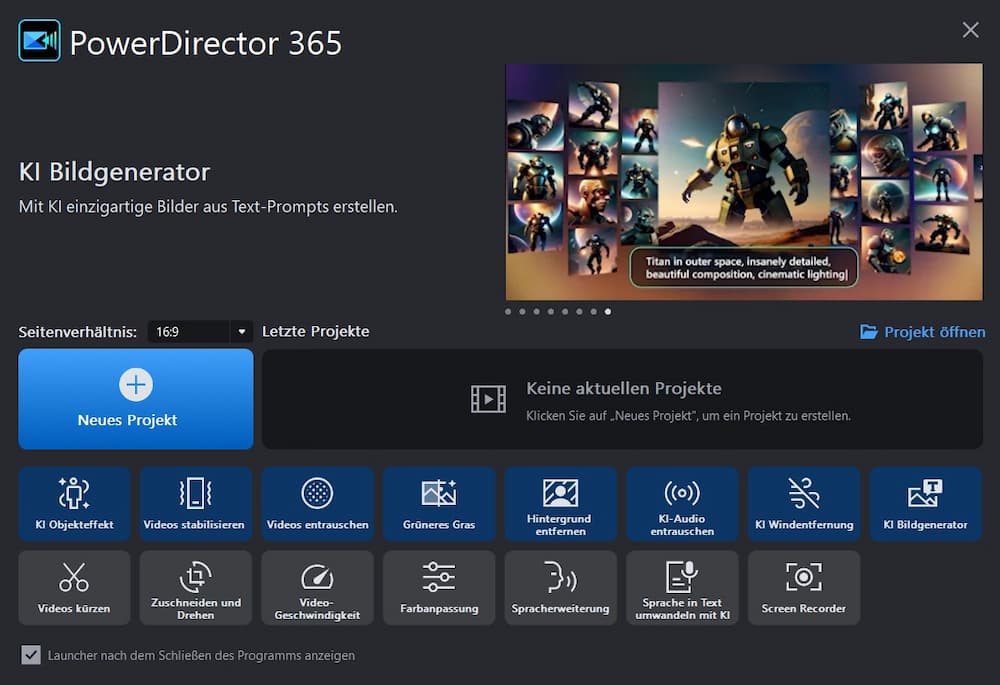
Task: Click the folder icon beside Projekt öffnen
Action: point(868,332)
